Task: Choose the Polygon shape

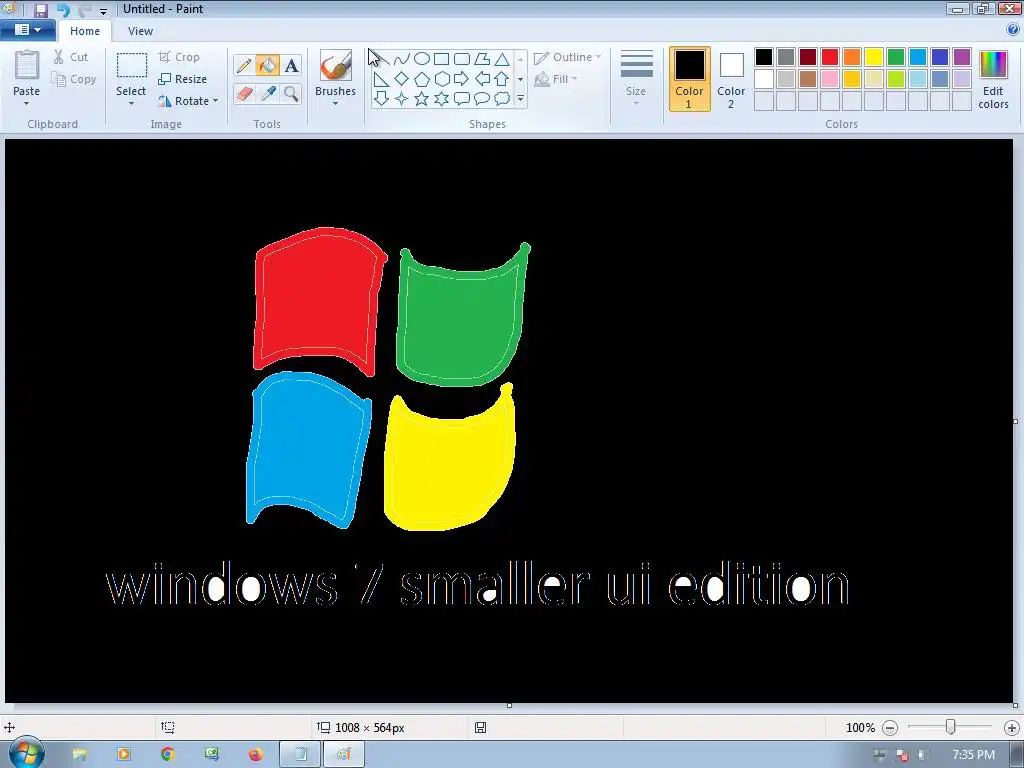Action: (x=482, y=59)
